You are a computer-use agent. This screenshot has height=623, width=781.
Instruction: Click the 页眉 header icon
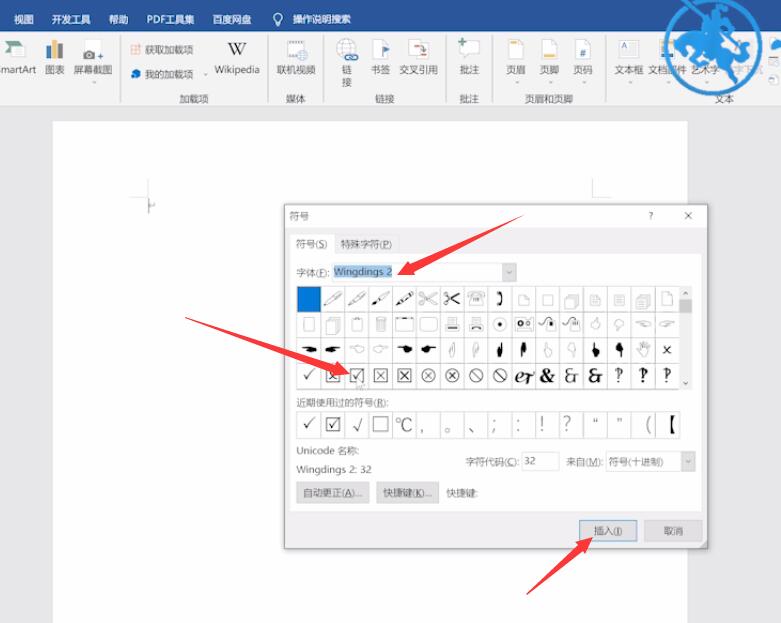[516, 50]
